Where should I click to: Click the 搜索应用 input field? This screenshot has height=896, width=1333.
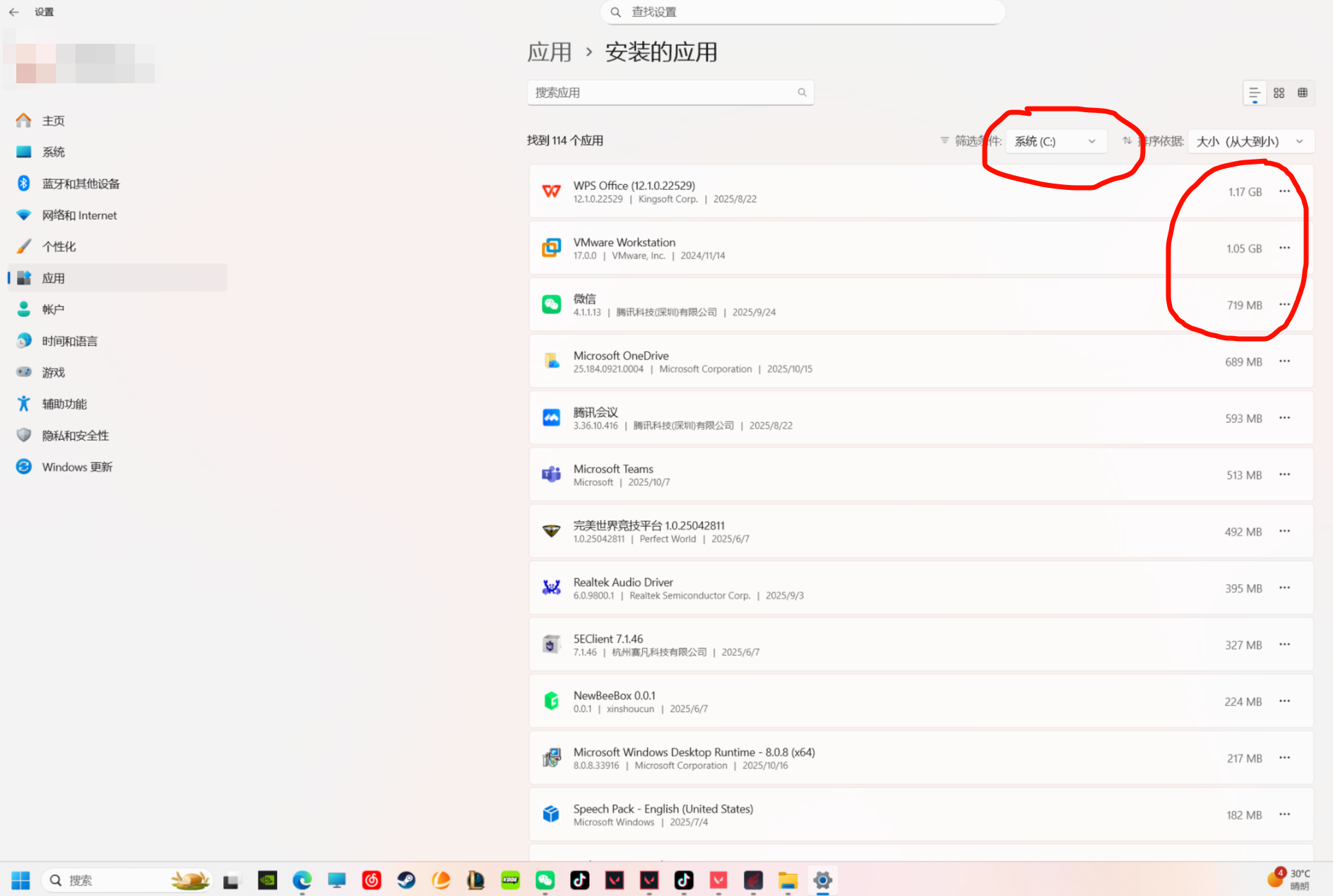pos(670,92)
